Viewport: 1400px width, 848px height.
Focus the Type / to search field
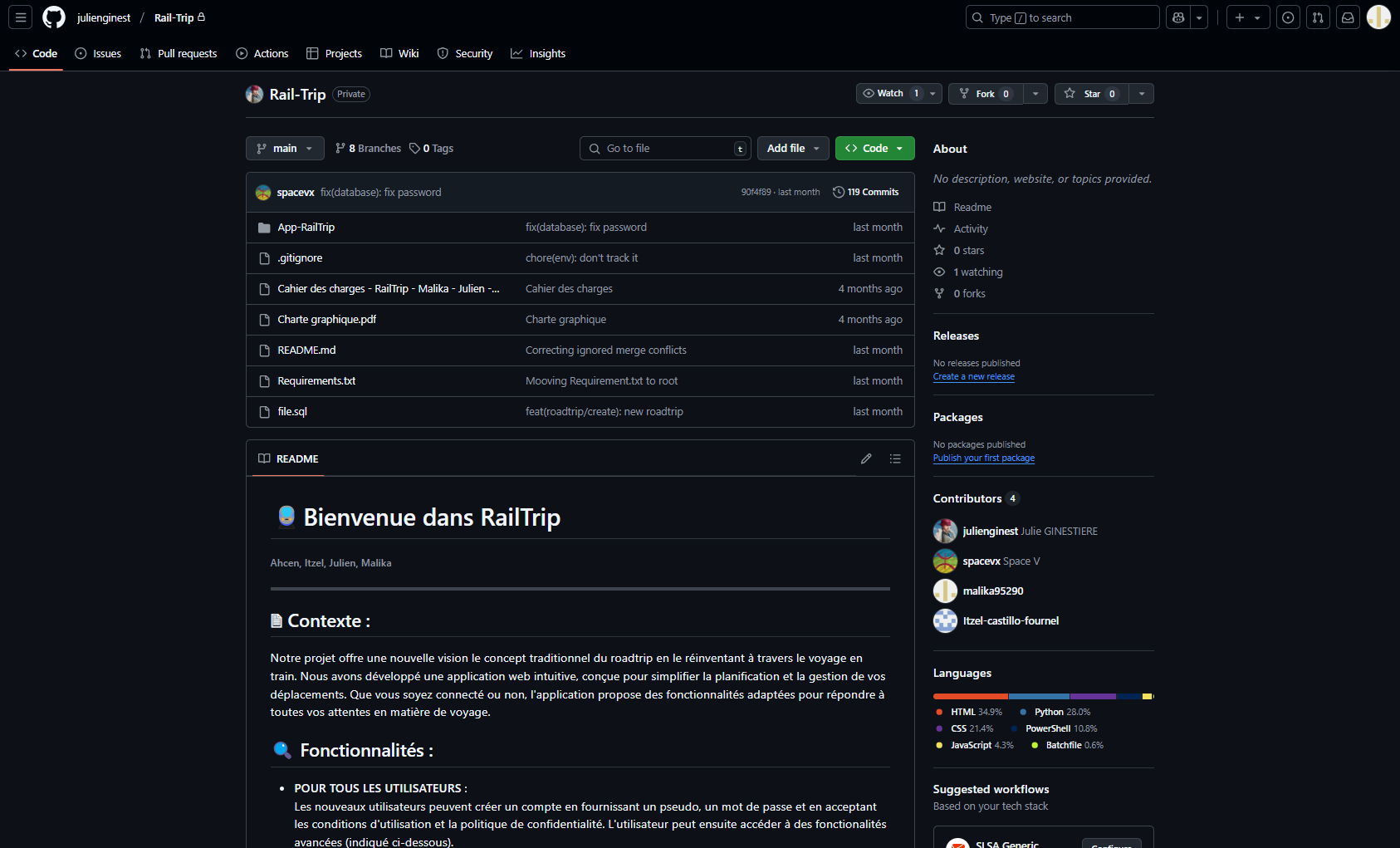coord(1062,17)
